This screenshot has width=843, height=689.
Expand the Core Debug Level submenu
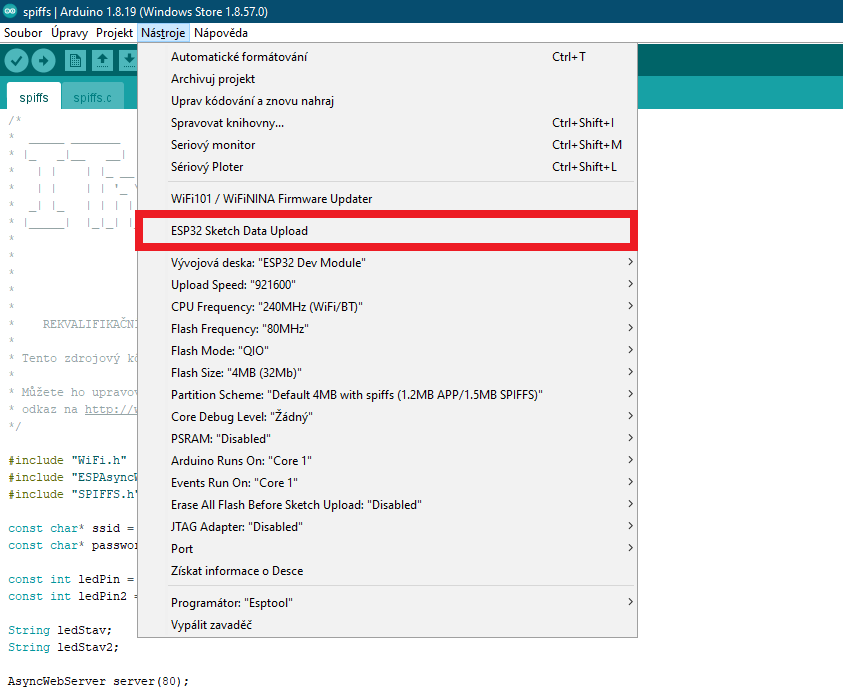pyautogui.click(x=387, y=417)
